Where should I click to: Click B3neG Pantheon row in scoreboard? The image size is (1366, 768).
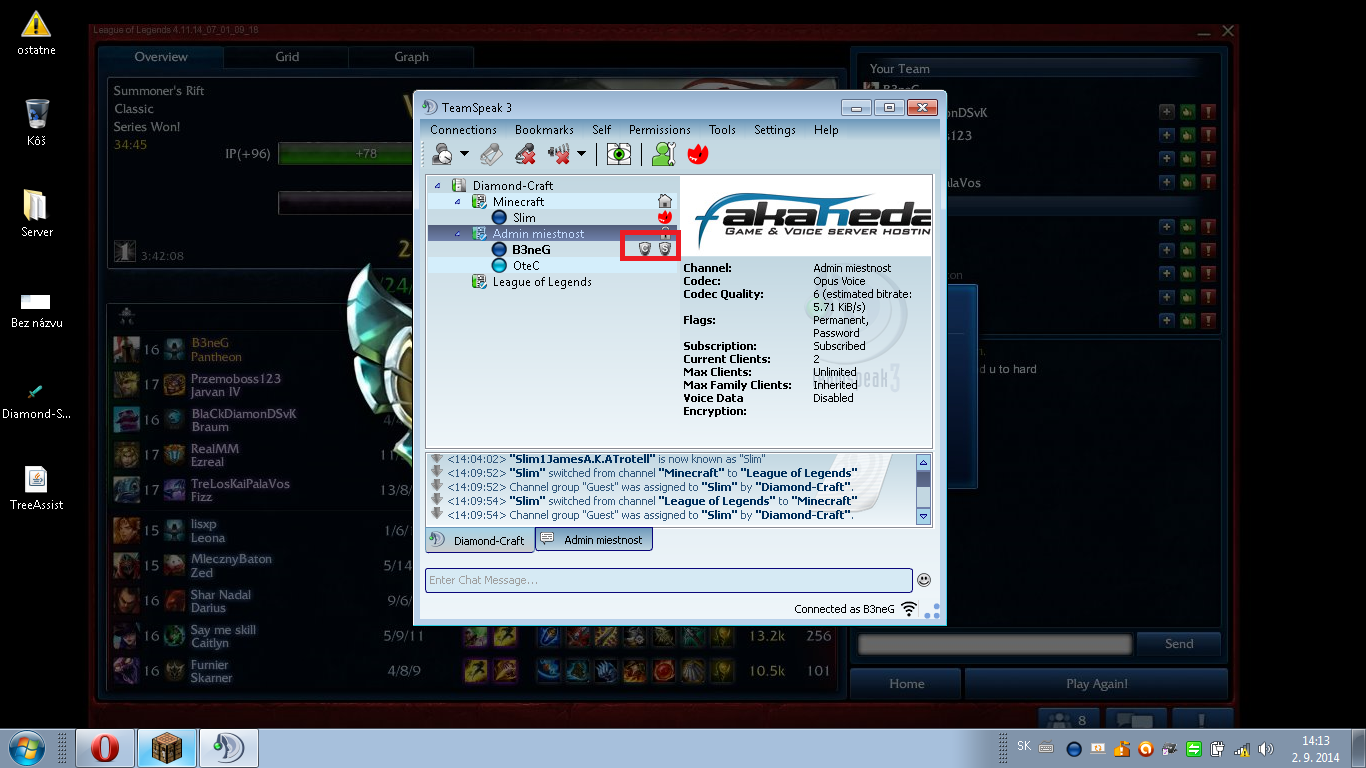[x=261, y=350]
